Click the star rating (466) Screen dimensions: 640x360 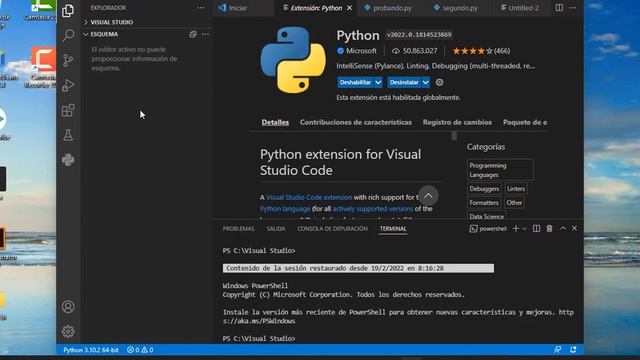(481, 51)
